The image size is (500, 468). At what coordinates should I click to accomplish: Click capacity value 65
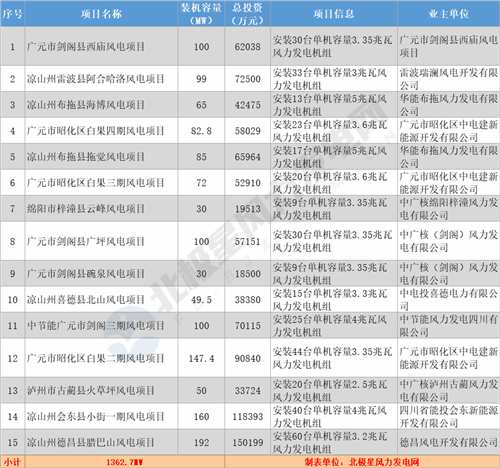(x=201, y=105)
